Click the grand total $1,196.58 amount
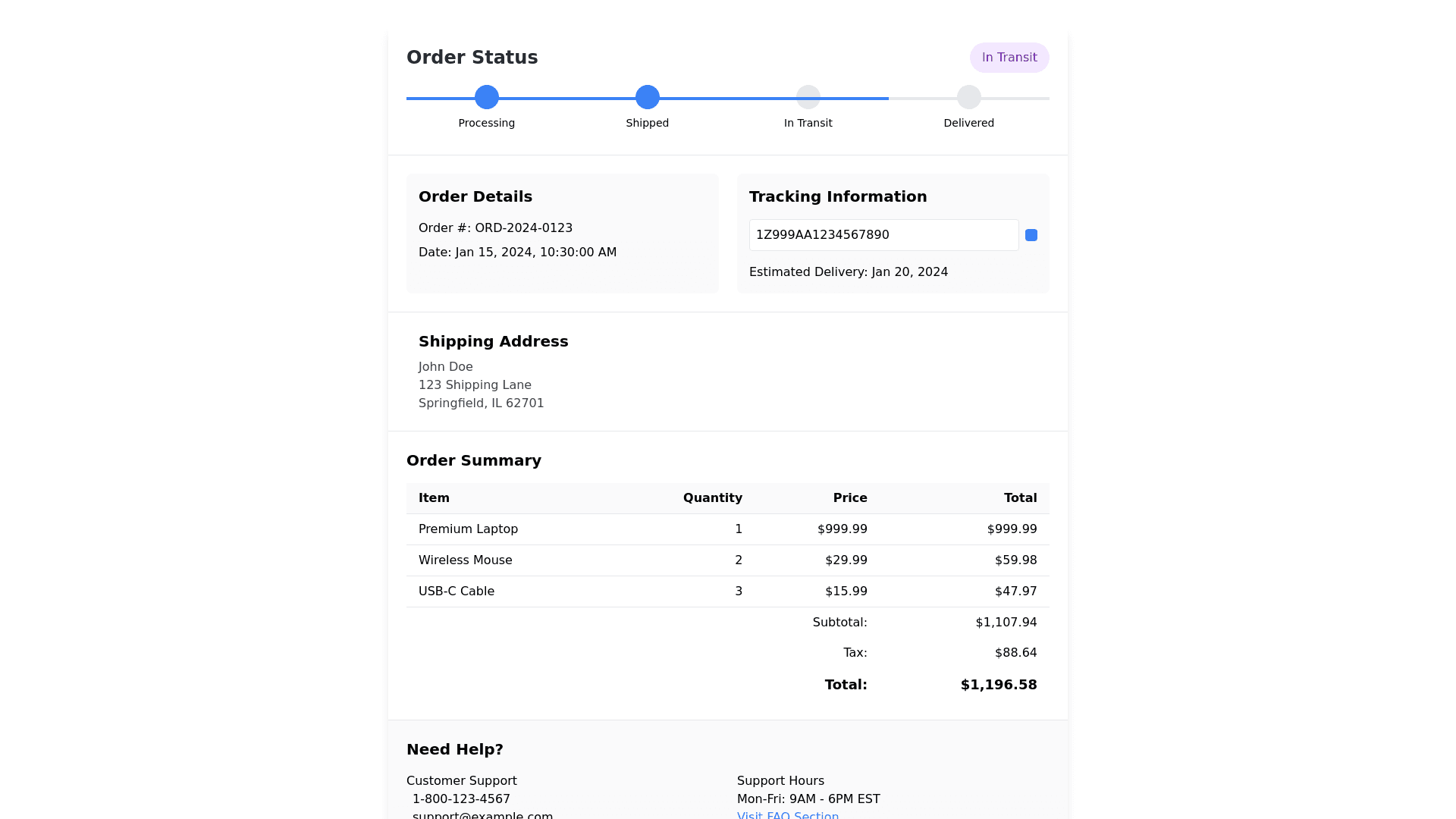Screen dimensions: 1456x819 [x=998, y=685]
